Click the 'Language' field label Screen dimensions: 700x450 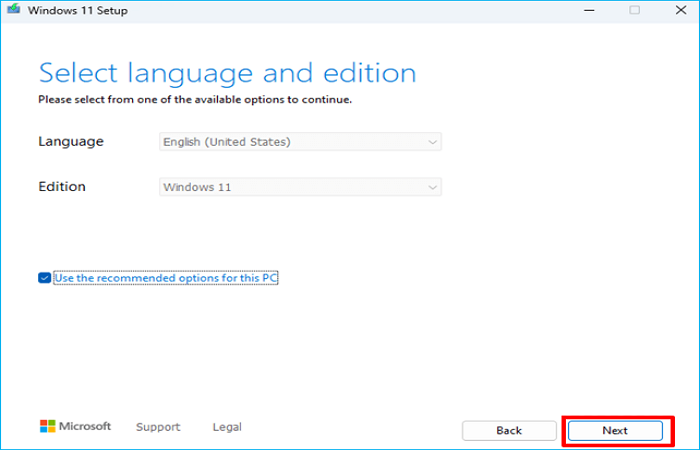tap(71, 142)
